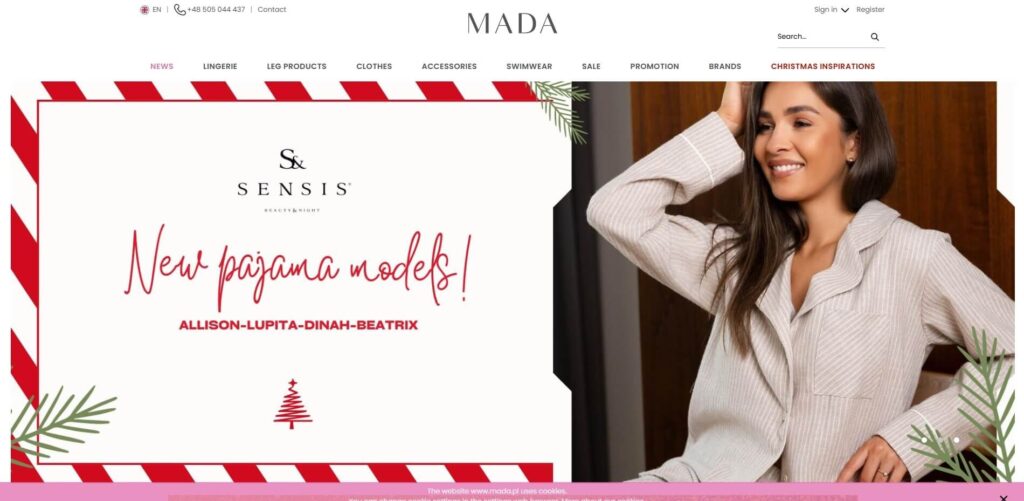Click the phone handset icon
The image size is (1024, 501).
[180, 10]
